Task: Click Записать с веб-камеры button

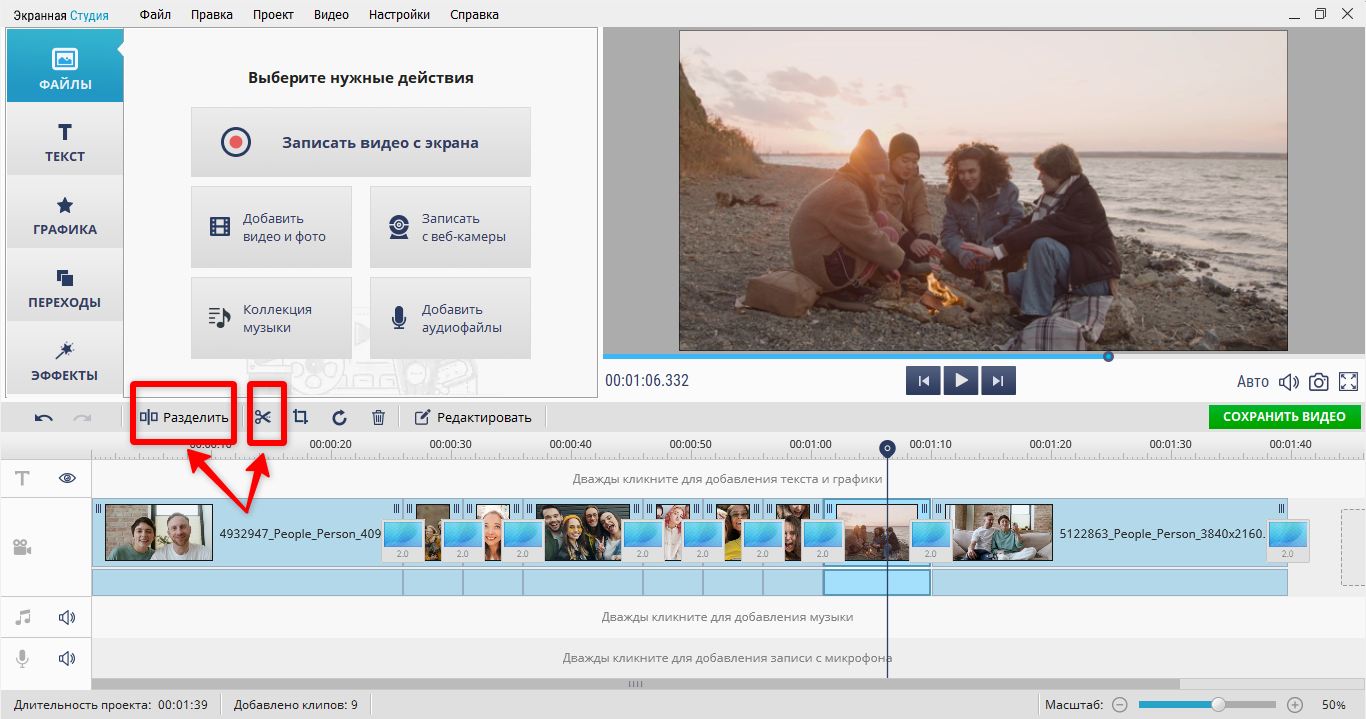Action: coord(450,227)
